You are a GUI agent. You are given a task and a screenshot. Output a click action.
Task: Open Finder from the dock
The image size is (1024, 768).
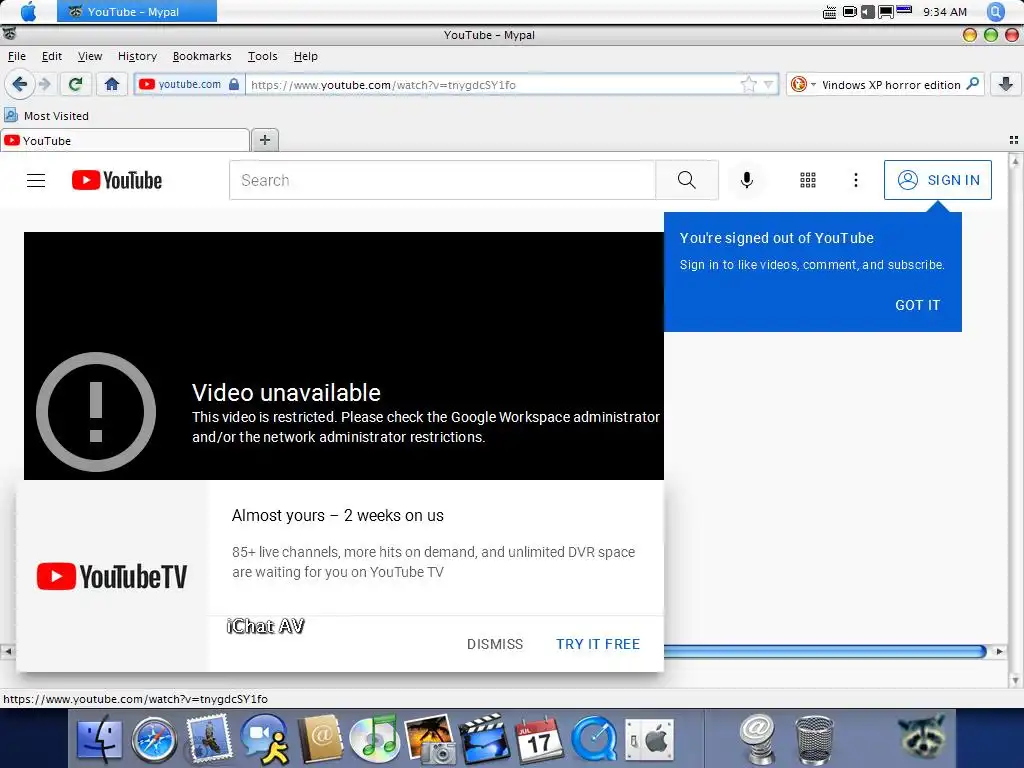[x=99, y=741]
